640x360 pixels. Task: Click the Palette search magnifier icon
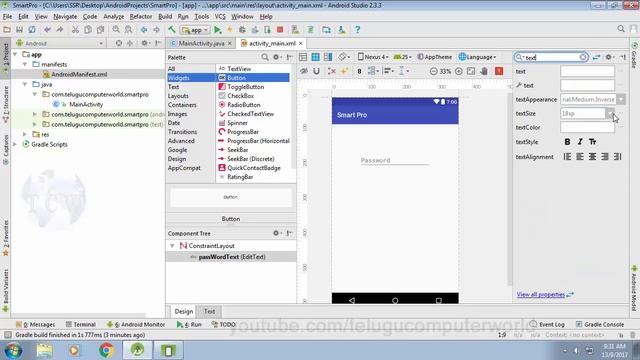pyautogui.click(x=265, y=57)
